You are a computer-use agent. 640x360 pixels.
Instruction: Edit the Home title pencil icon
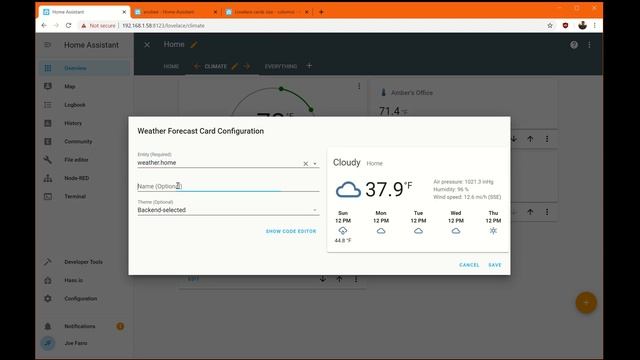pos(194,44)
